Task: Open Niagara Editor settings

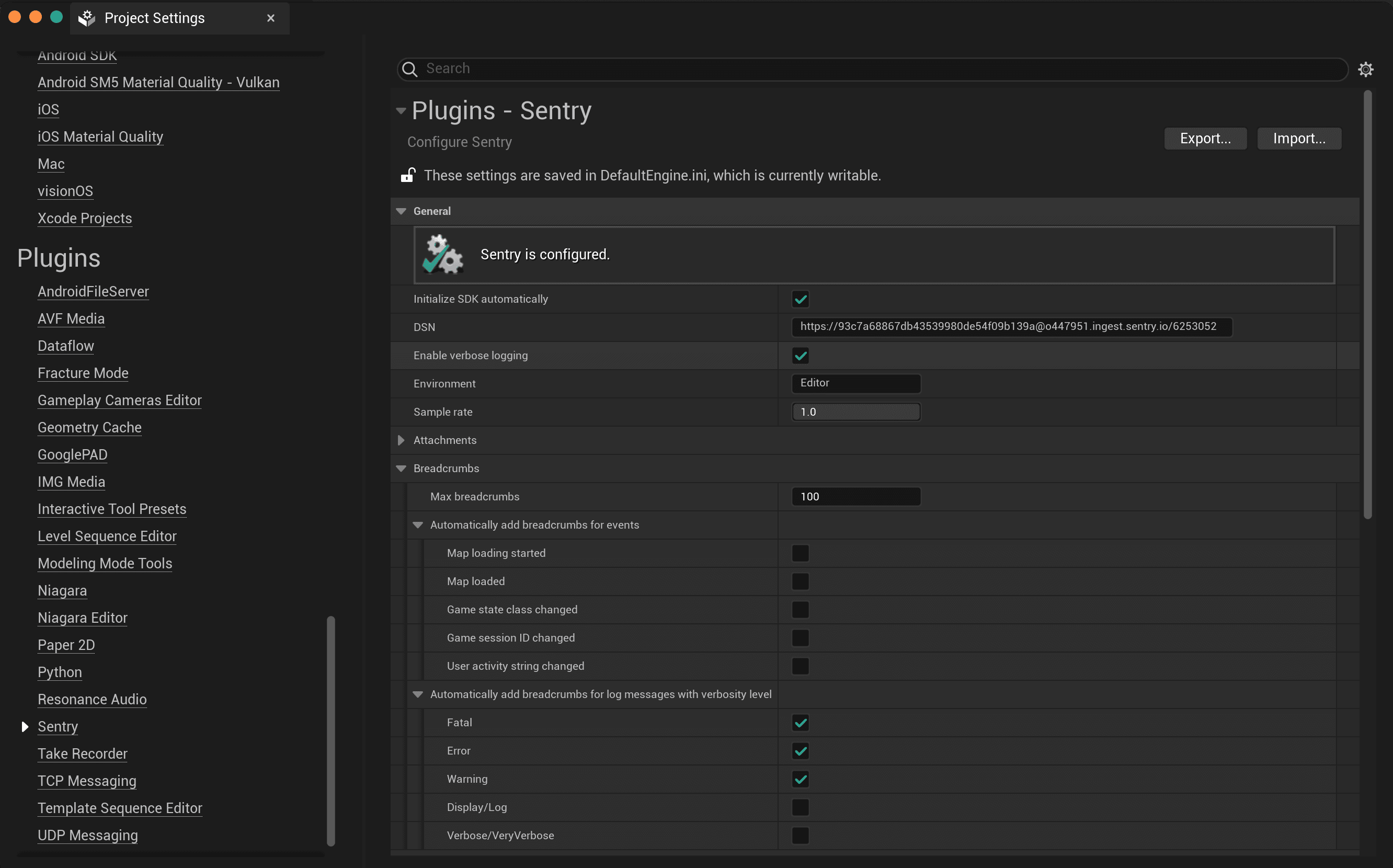Action: point(83,618)
